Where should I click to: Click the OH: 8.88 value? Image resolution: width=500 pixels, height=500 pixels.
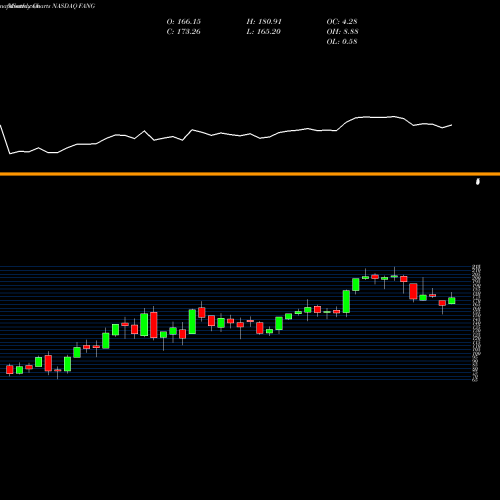342,32
